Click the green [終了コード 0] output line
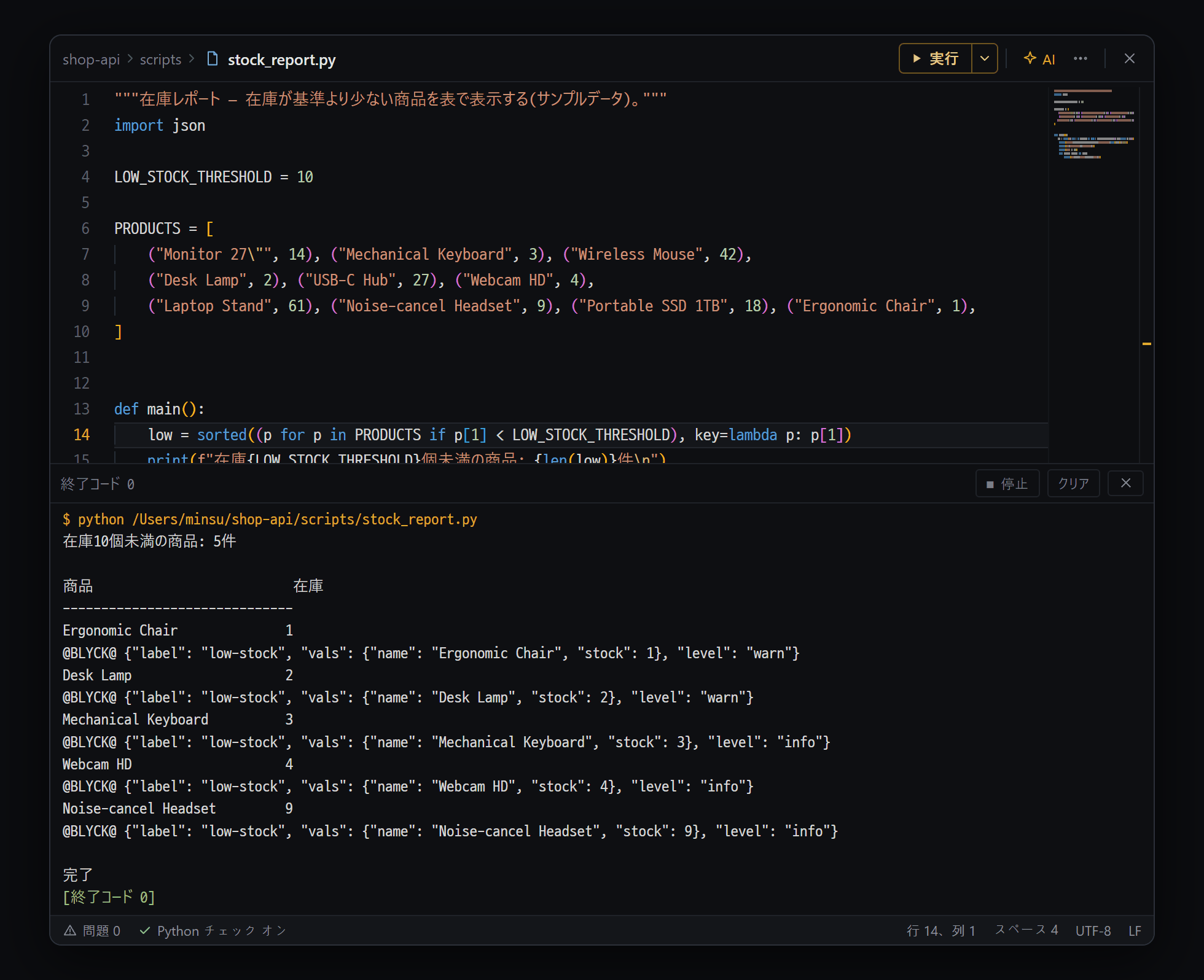 109,897
